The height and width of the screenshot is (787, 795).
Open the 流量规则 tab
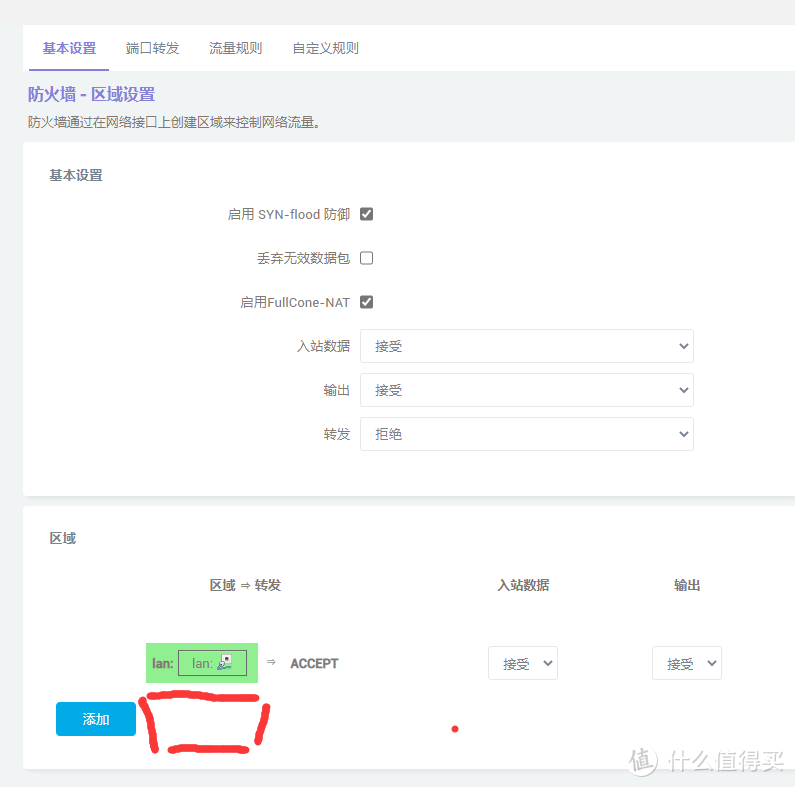click(235, 48)
